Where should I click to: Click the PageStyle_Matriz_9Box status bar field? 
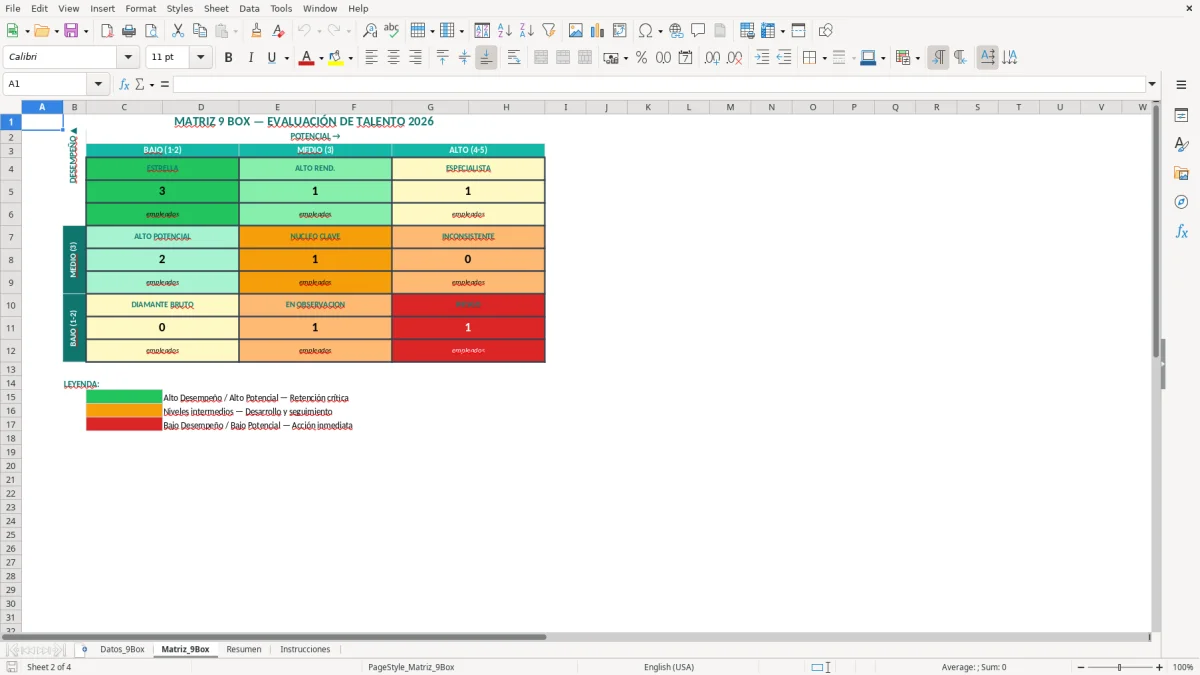pyautogui.click(x=411, y=667)
